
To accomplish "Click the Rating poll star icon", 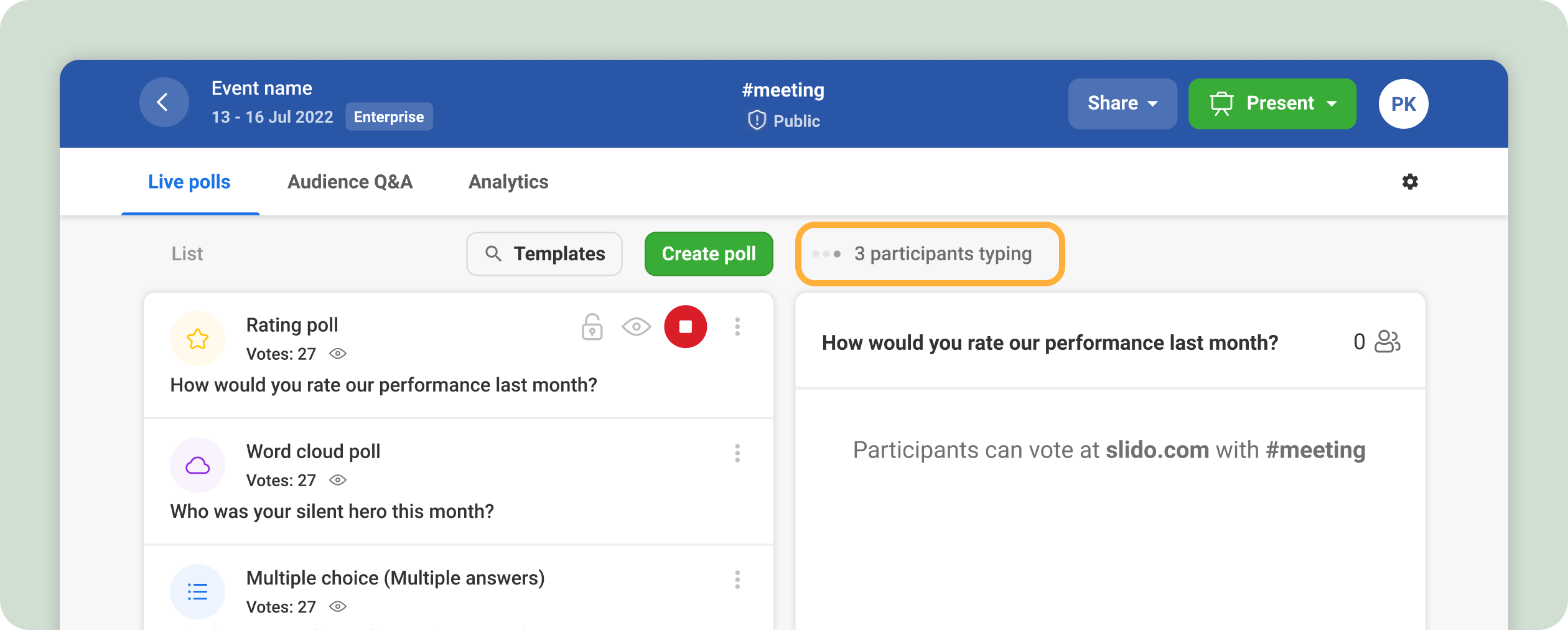I will point(198,339).
